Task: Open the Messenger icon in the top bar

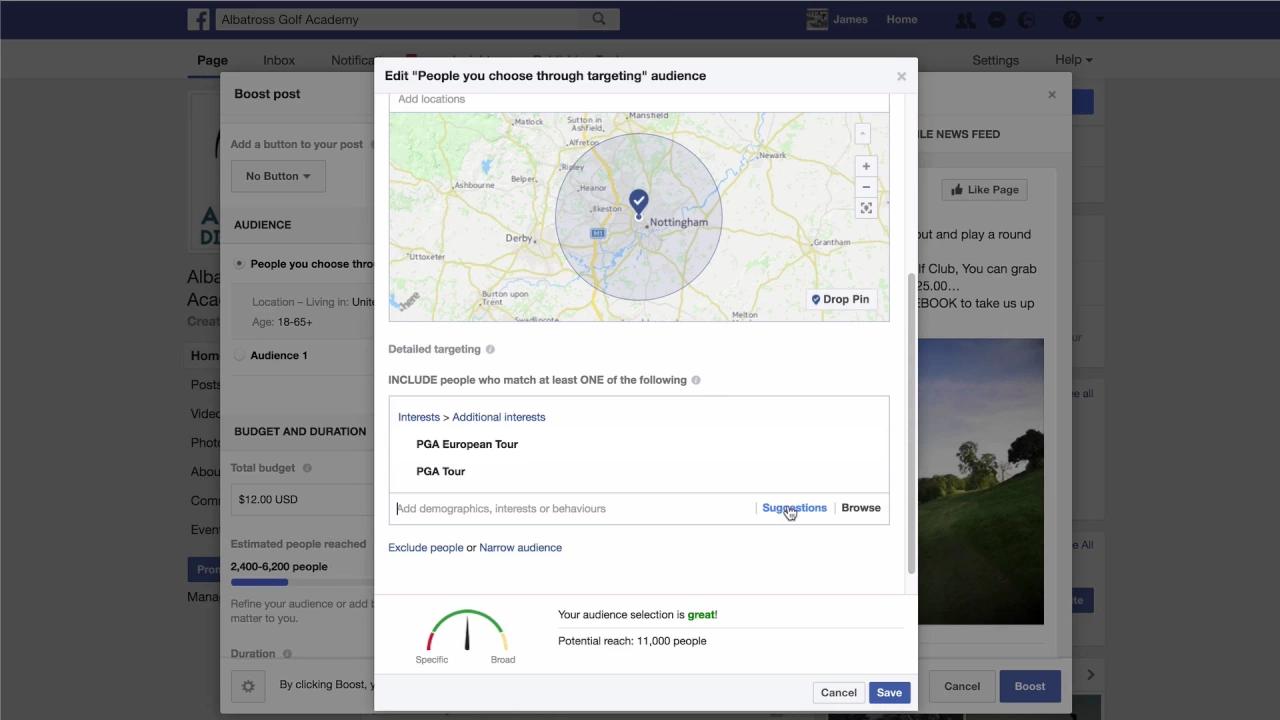Action: pos(996,19)
